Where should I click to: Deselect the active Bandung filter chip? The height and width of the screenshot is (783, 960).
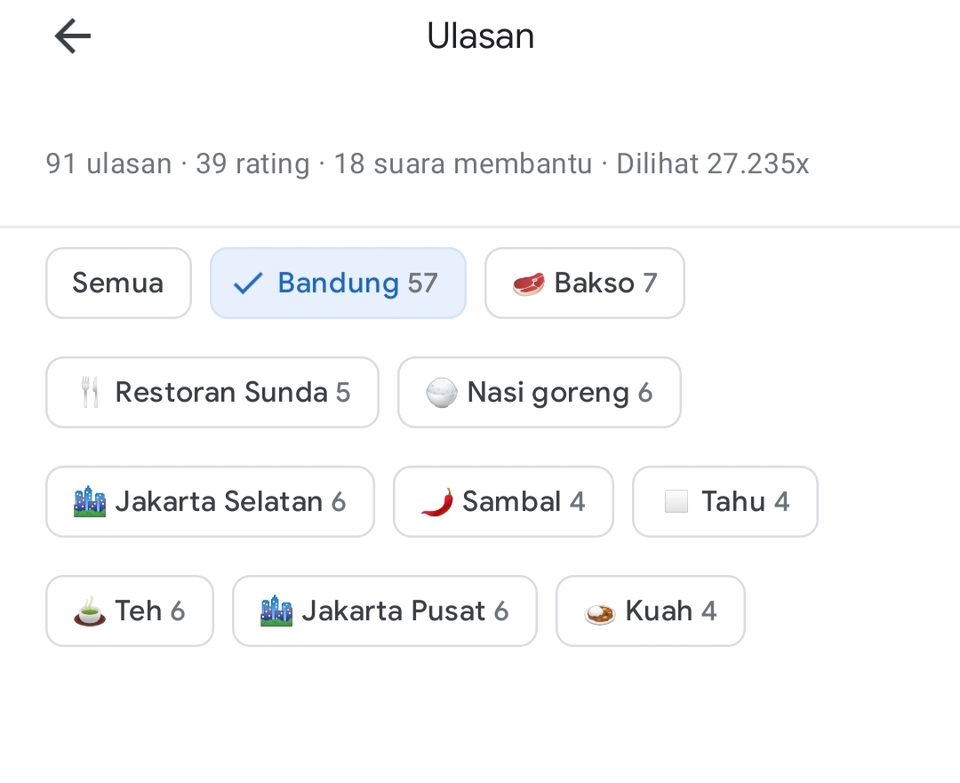pos(337,283)
